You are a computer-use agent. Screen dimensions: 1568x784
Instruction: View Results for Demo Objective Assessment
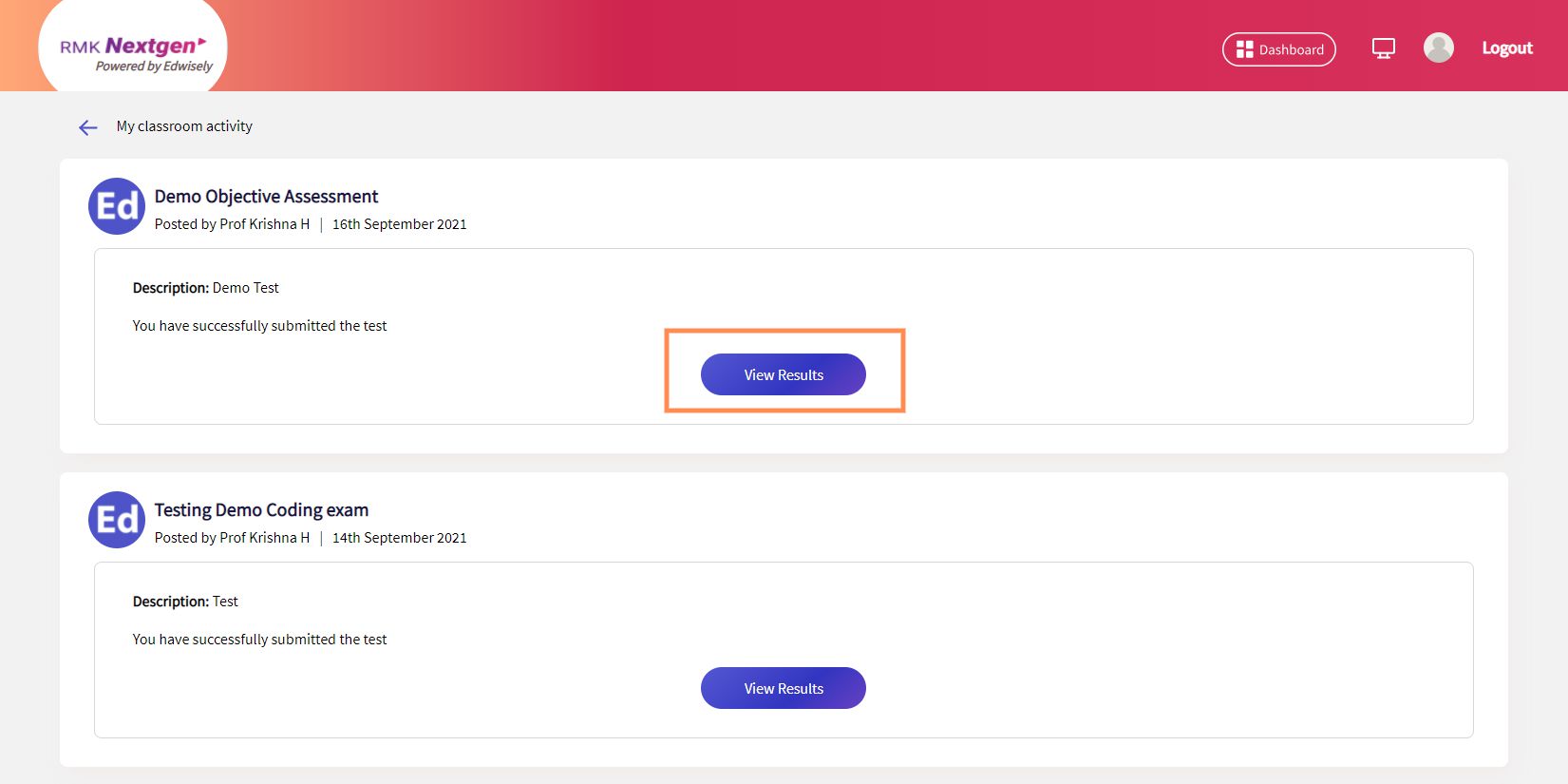pyautogui.click(x=784, y=374)
